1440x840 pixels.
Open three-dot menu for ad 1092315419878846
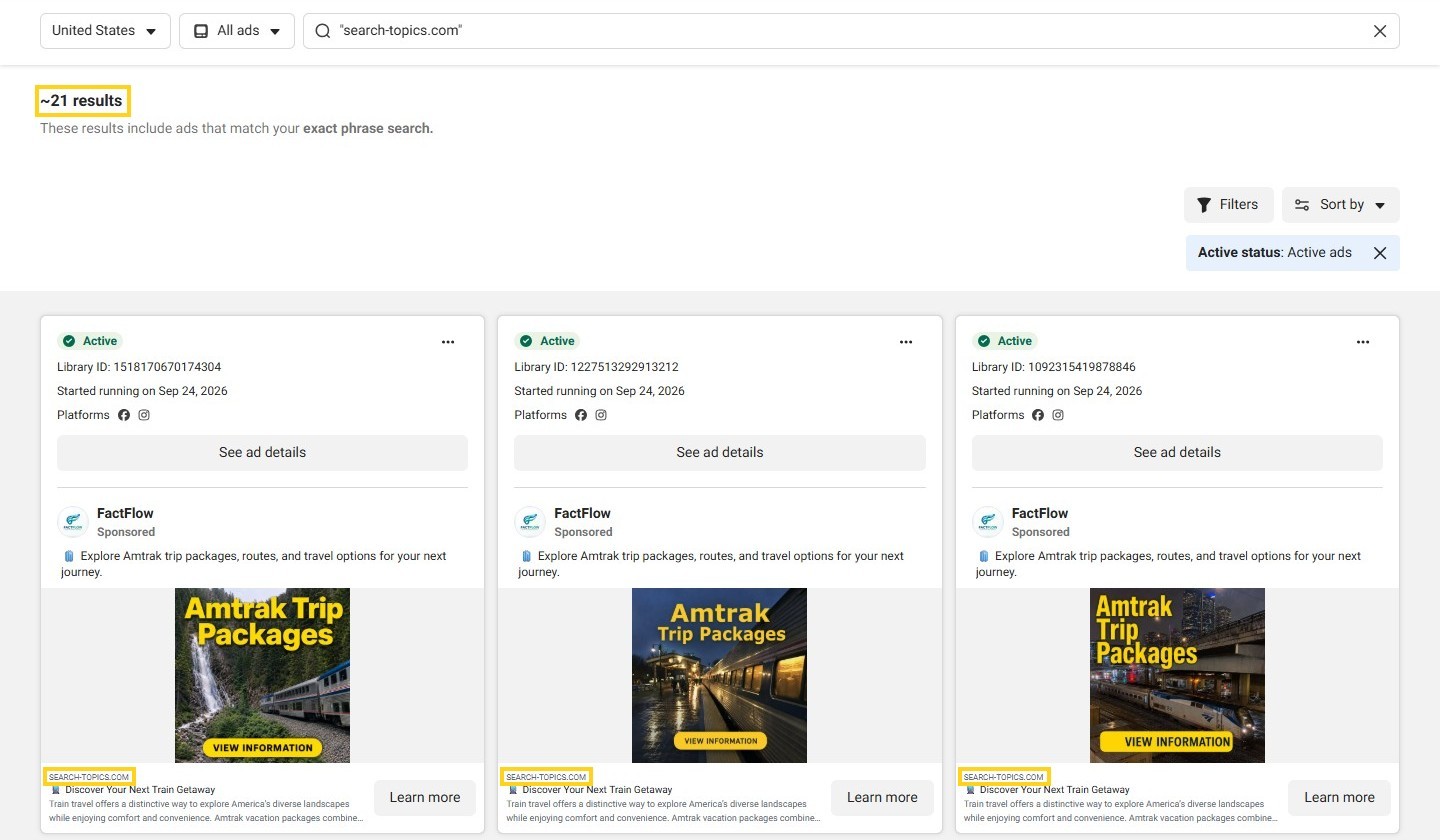pyautogui.click(x=1363, y=342)
